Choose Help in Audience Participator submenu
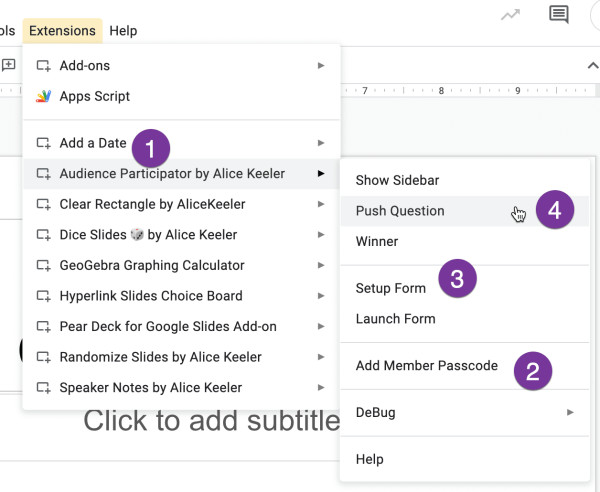This screenshot has height=492, width=600. coord(465,459)
